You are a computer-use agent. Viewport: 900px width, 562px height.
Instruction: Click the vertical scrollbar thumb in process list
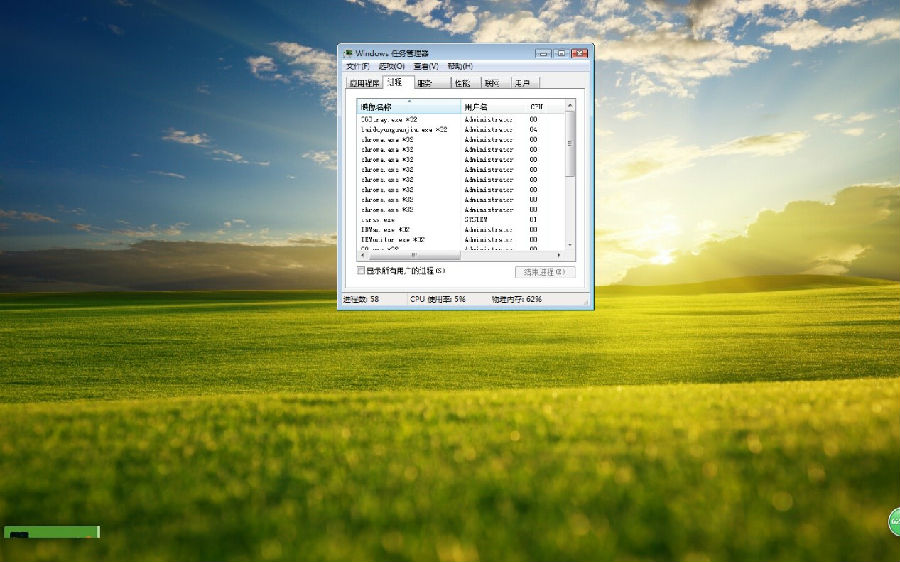571,143
